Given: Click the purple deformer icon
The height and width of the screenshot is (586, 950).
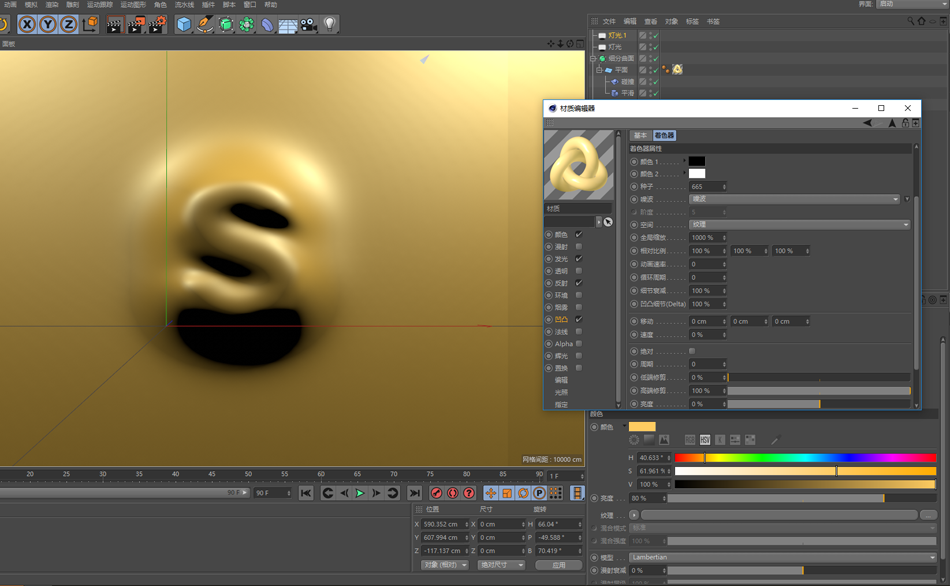Looking at the screenshot, I should 267,24.
